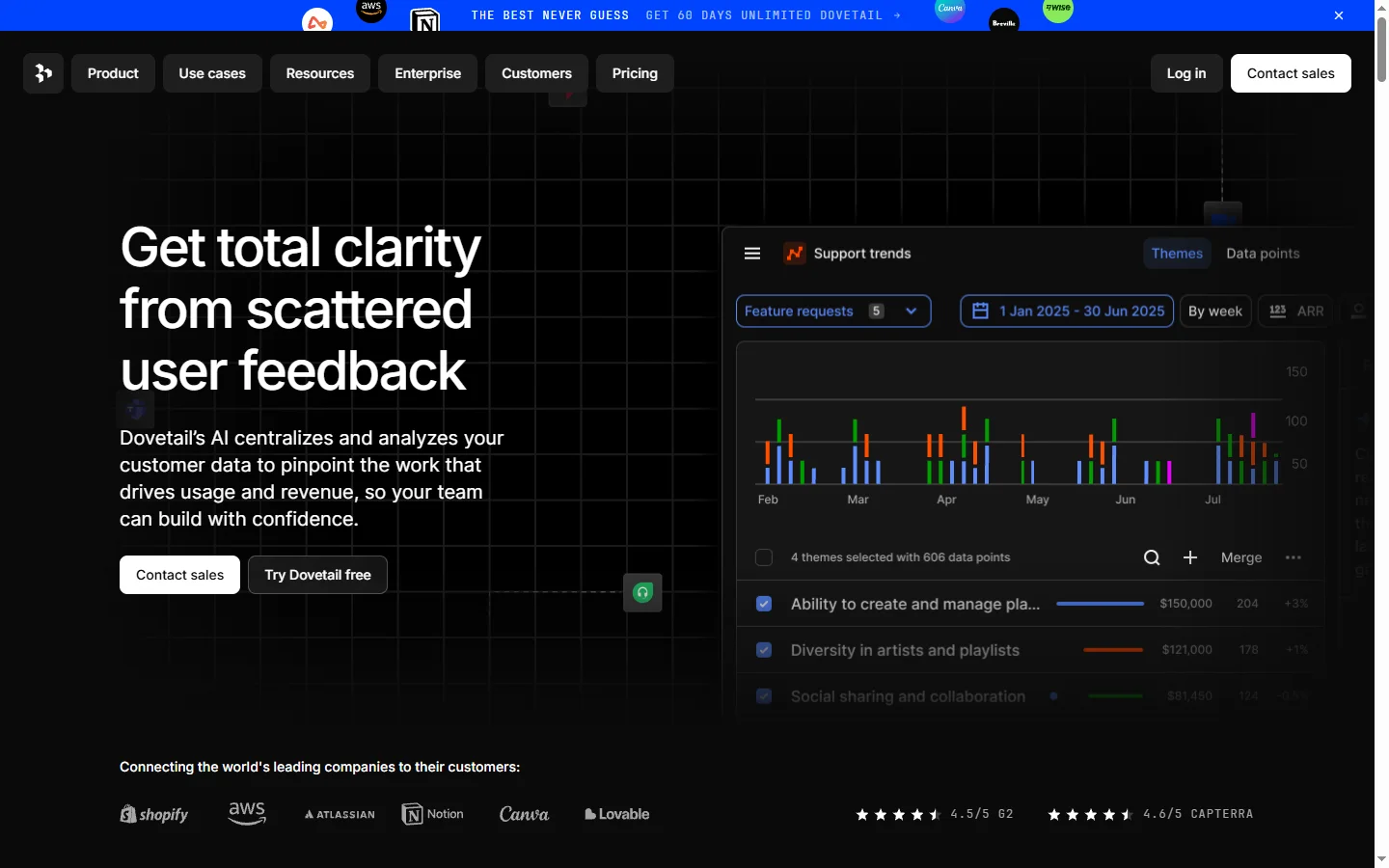Open the Product menu
This screenshot has height=868, width=1389.
point(113,73)
